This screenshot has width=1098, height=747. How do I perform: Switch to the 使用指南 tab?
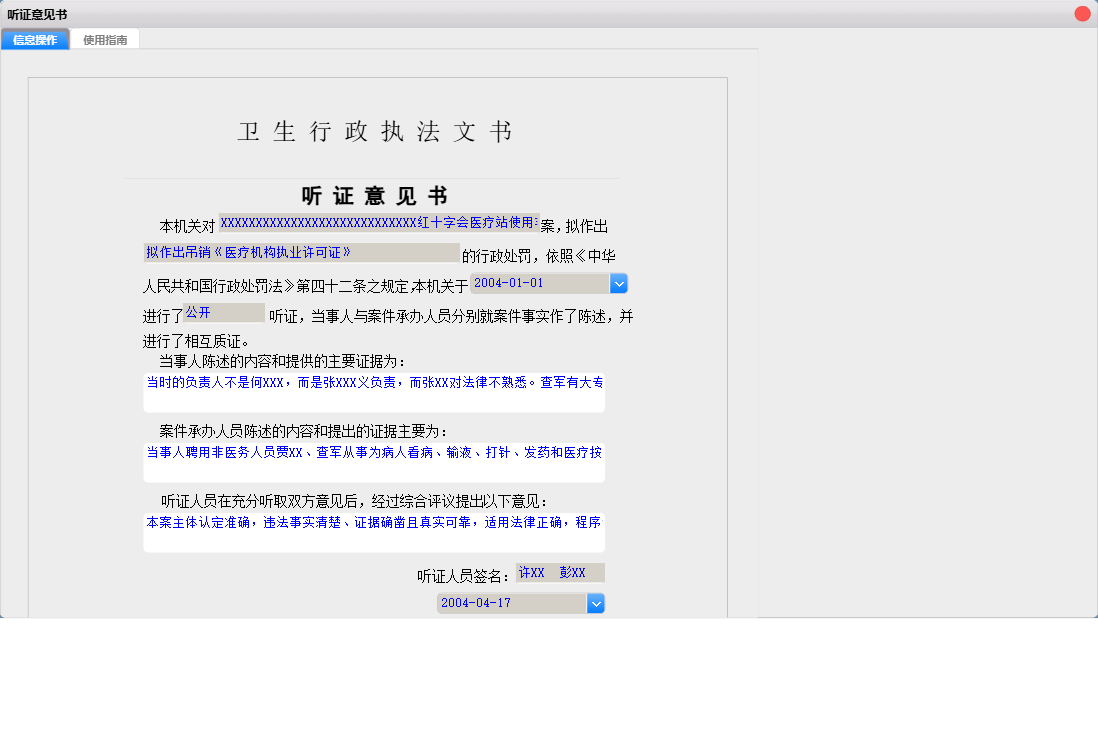104,40
